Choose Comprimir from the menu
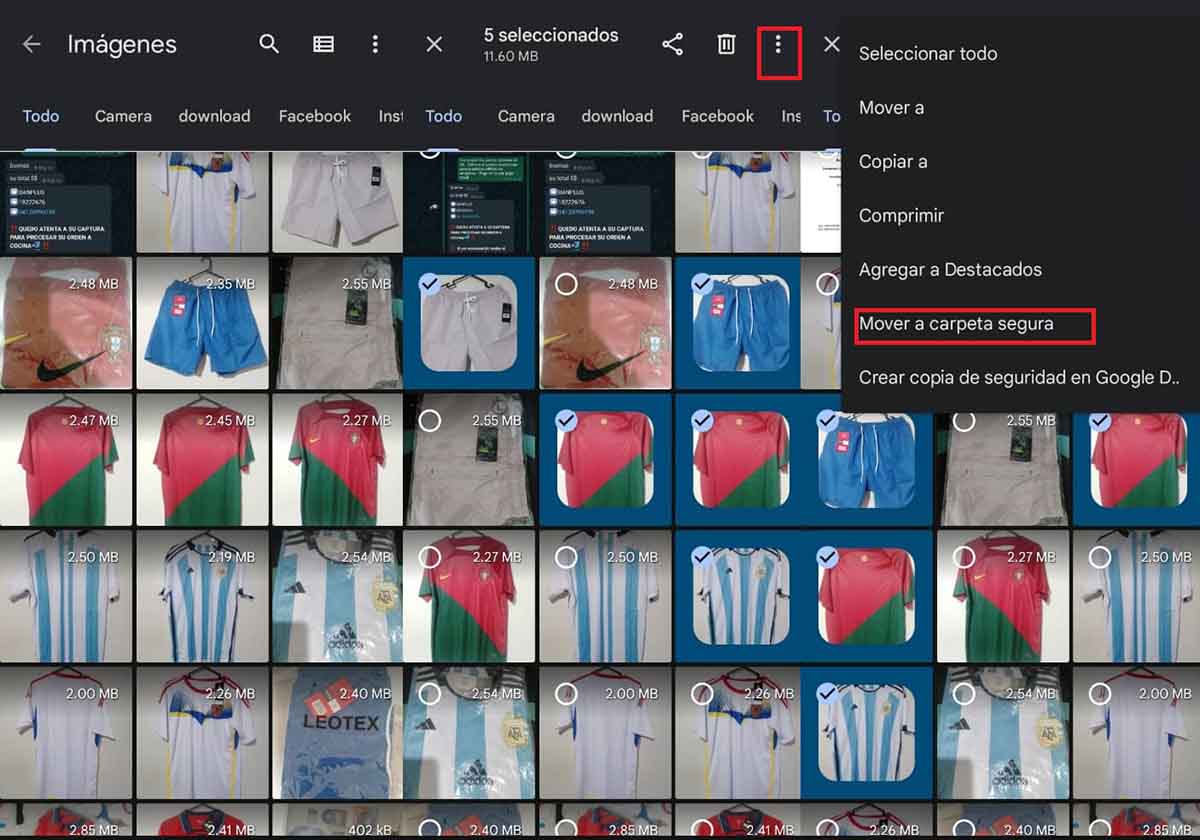The image size is (1200, 840). click(901, 216)
